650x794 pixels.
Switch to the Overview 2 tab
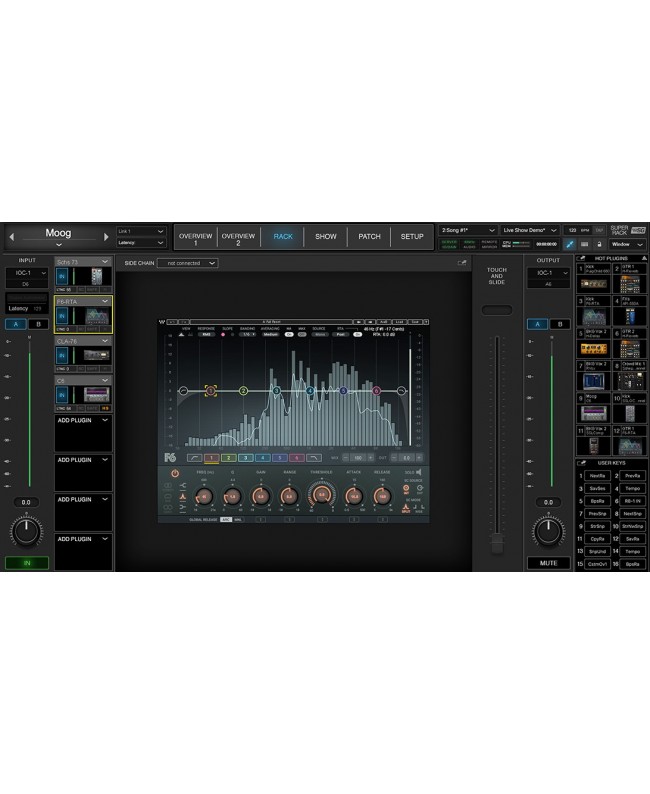tap(238, 237)
